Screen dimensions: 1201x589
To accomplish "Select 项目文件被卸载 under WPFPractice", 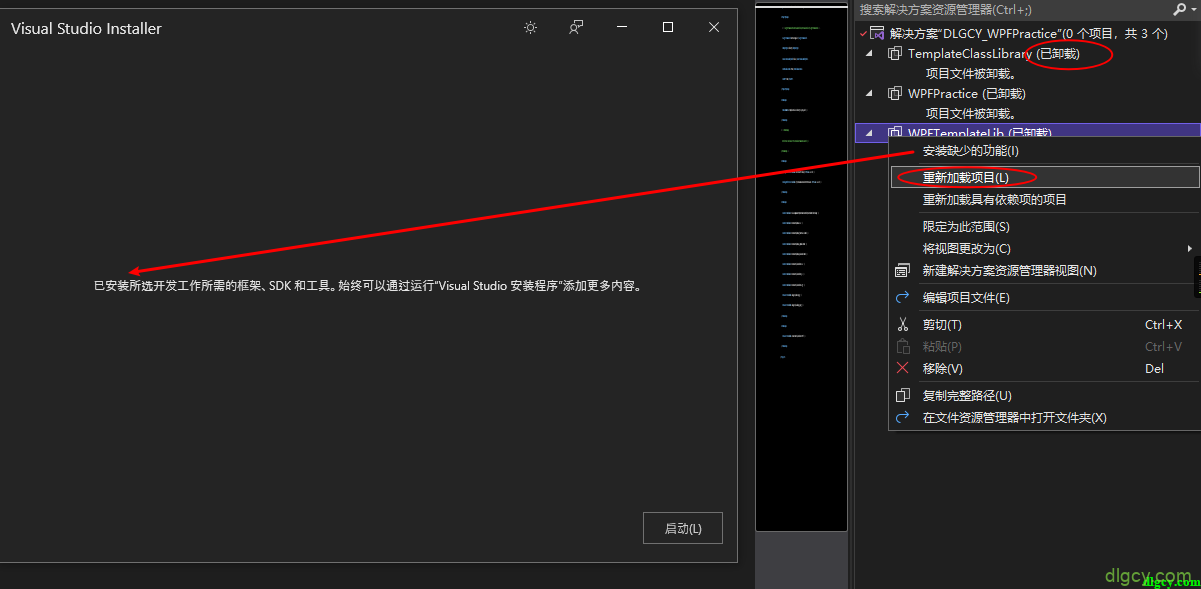I will coord(971,113).
